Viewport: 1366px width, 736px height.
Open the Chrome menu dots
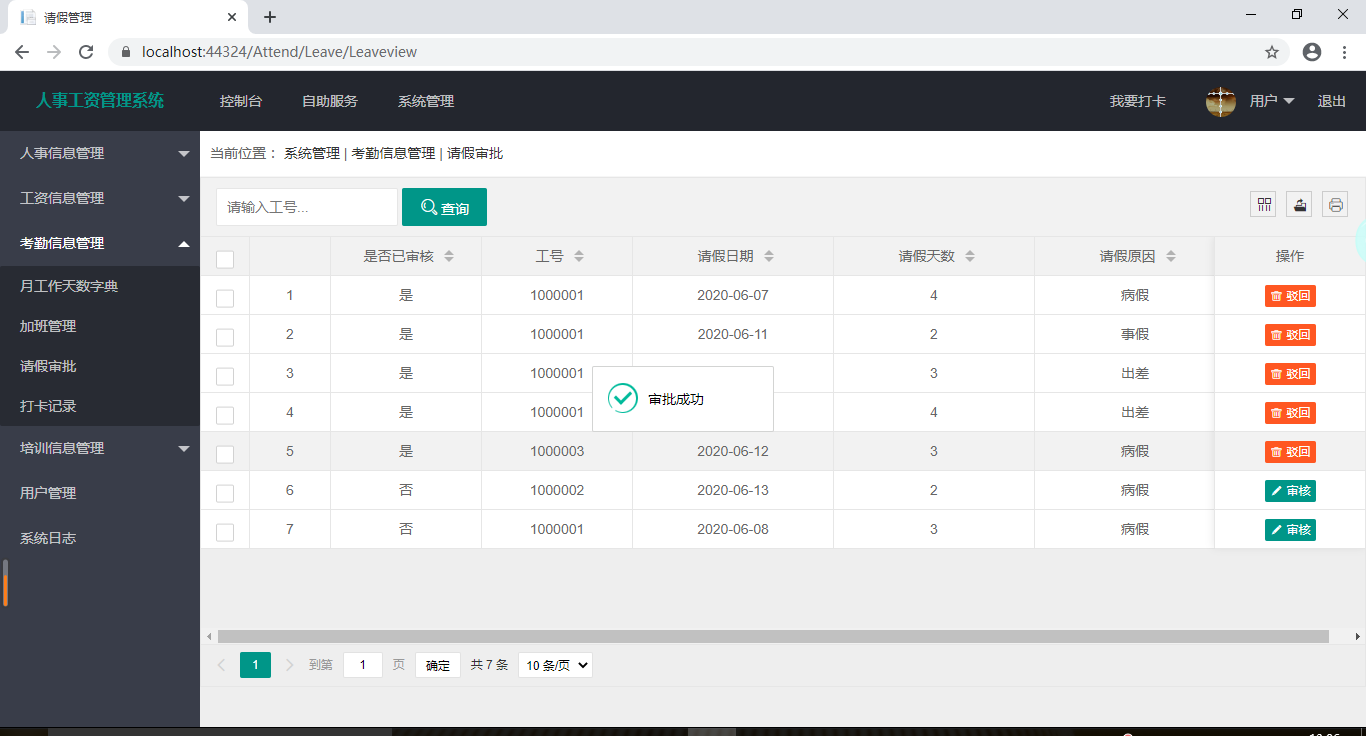(x=1345, y=52)
